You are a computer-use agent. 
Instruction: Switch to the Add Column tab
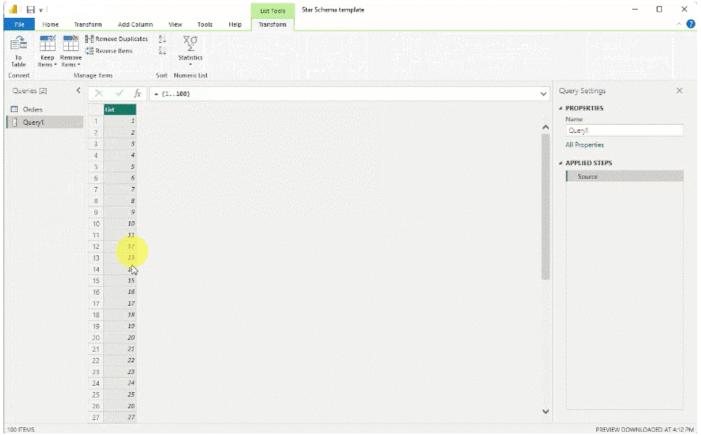(x=135, y=24)
